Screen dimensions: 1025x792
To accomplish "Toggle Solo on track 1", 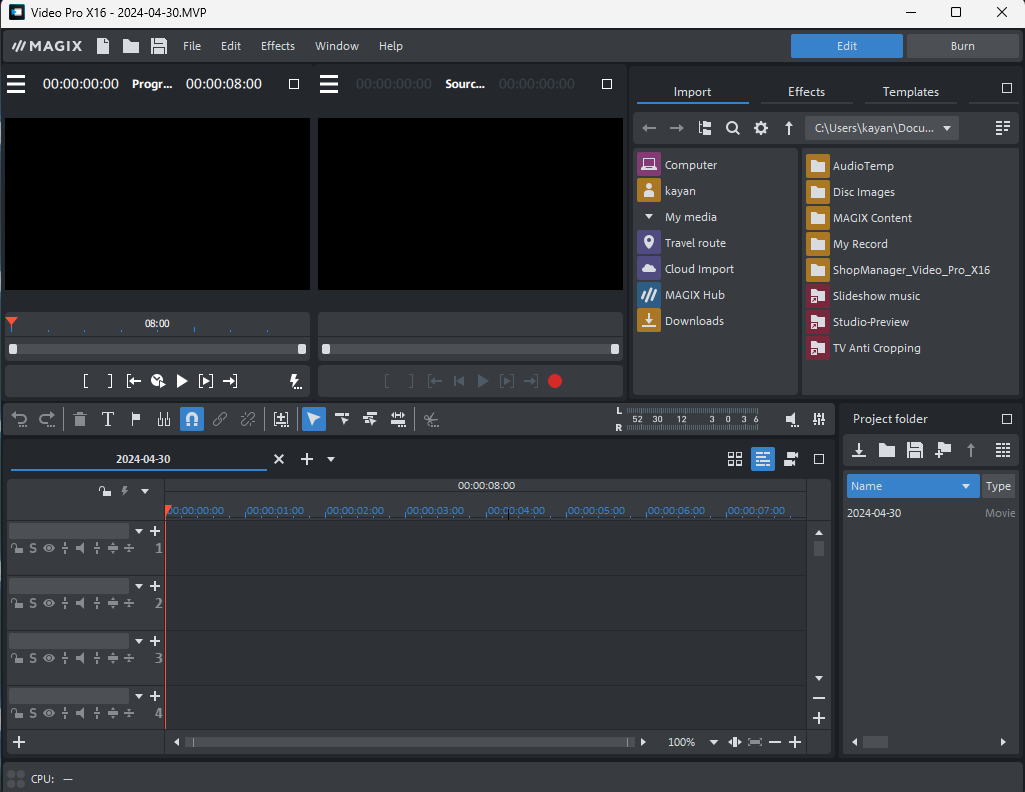I will (x=33, y=548).
